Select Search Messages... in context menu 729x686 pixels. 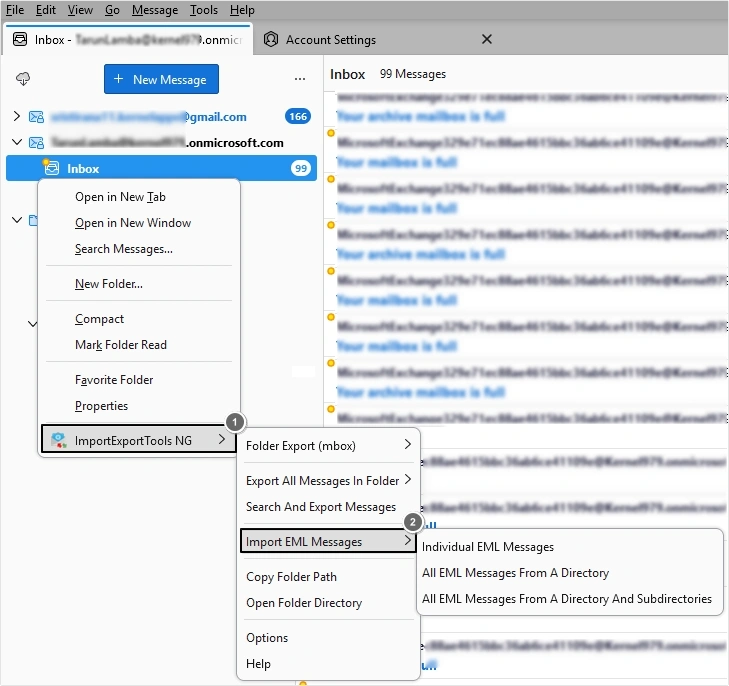point(139,249)
